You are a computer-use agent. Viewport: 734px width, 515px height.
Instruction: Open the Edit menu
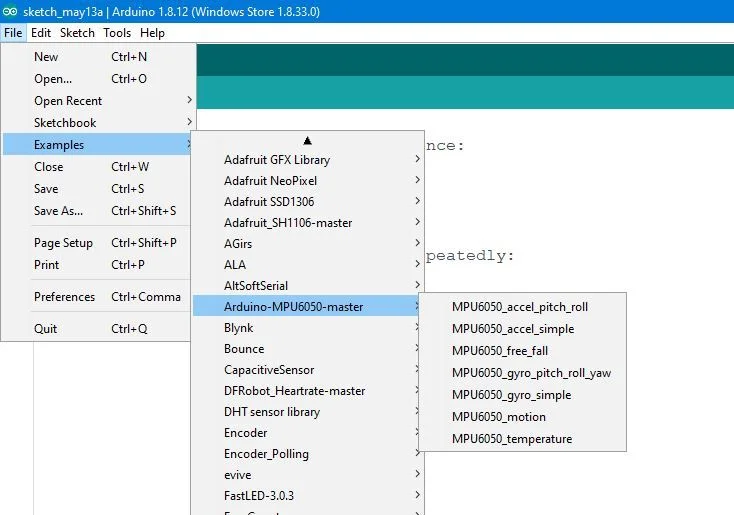pos(41,33)
